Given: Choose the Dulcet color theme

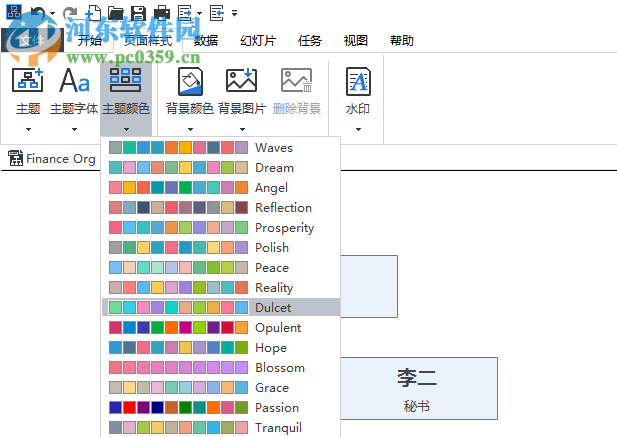Looking at the screenshot, I should point(221,307).
